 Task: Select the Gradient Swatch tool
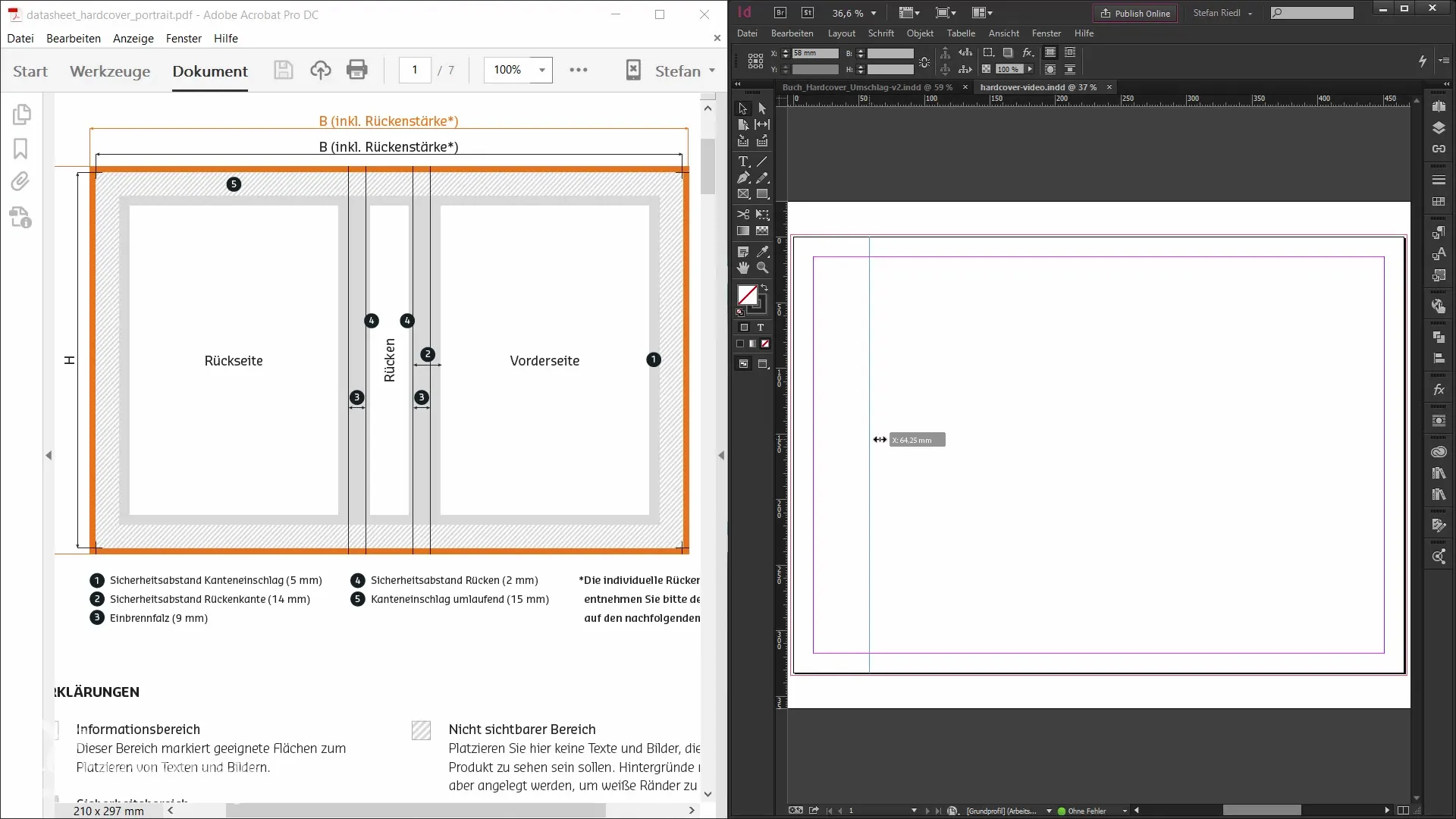(743, 231)
